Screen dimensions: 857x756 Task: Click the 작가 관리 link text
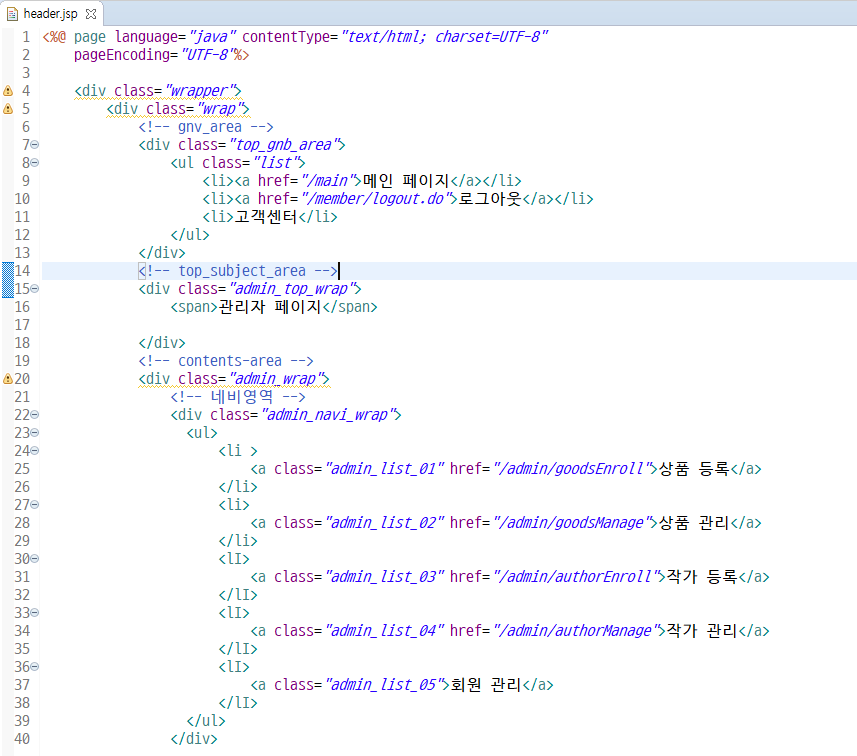[x=702, y=631]
